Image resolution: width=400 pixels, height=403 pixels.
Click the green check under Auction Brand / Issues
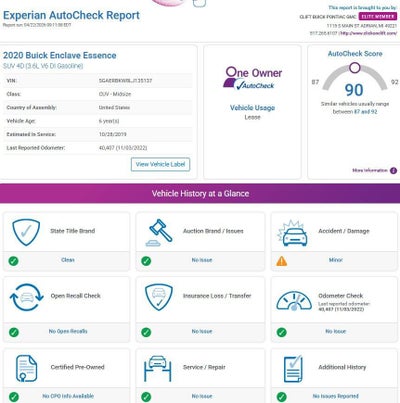[x=146, y=261]
